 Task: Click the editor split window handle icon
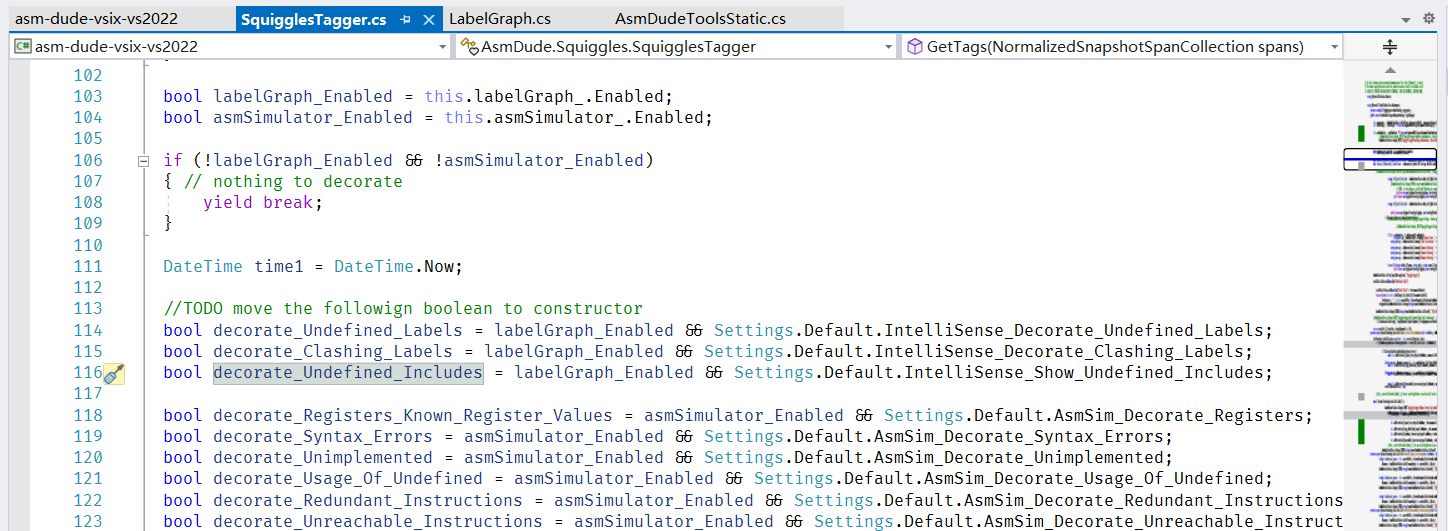tap(1389, 47)
